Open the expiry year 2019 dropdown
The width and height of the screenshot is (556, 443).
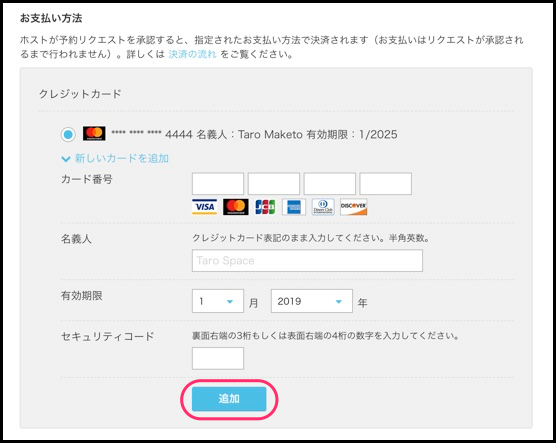312,301
